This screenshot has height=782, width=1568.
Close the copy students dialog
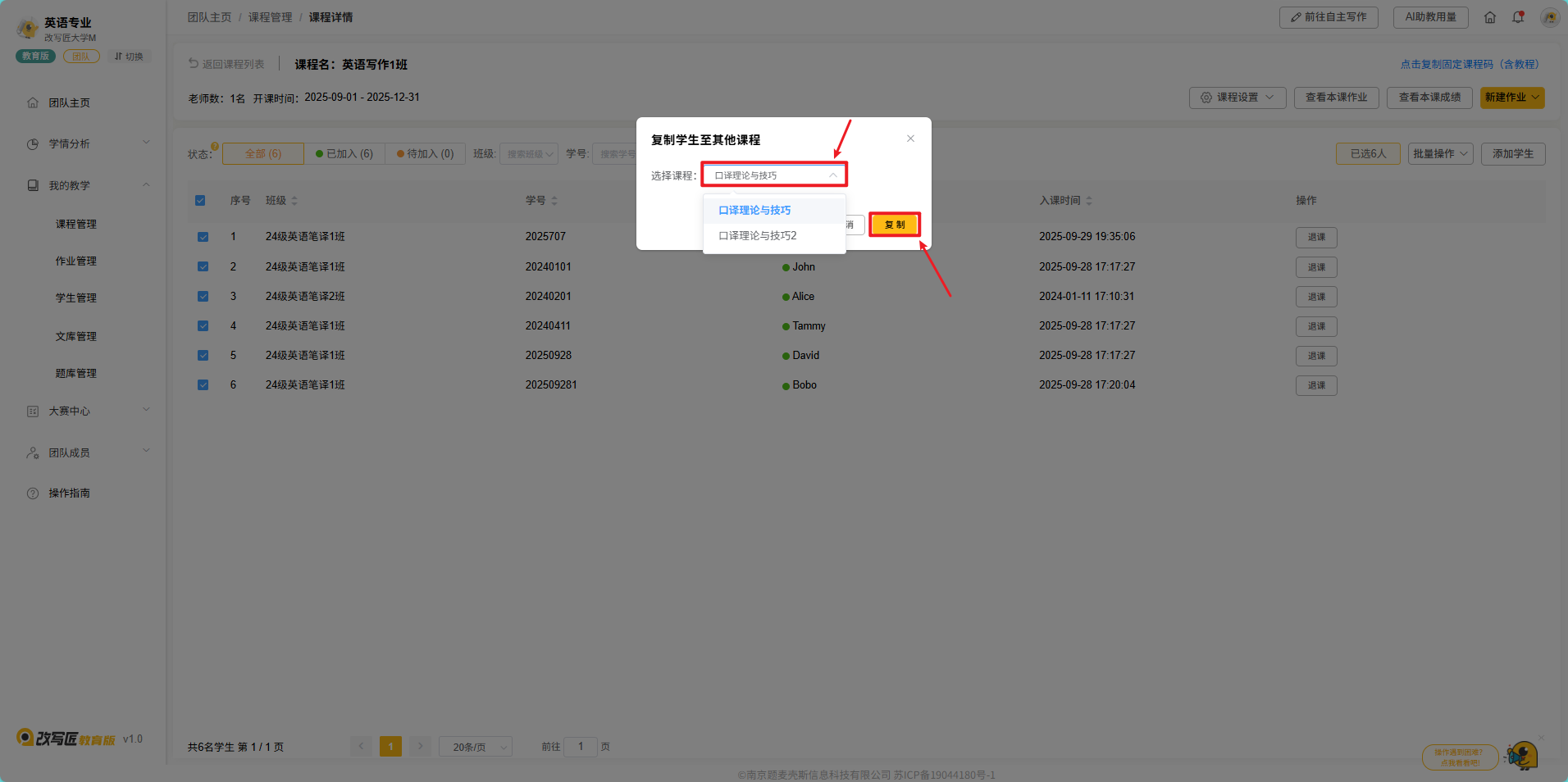pos(910,139)
